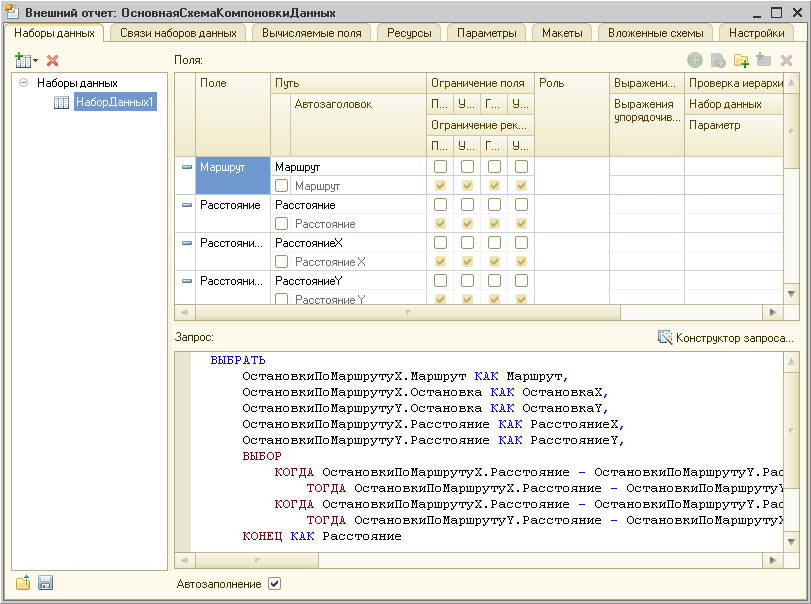
Task: Click the load from file folder icon
Action: [x=23, y=583]
